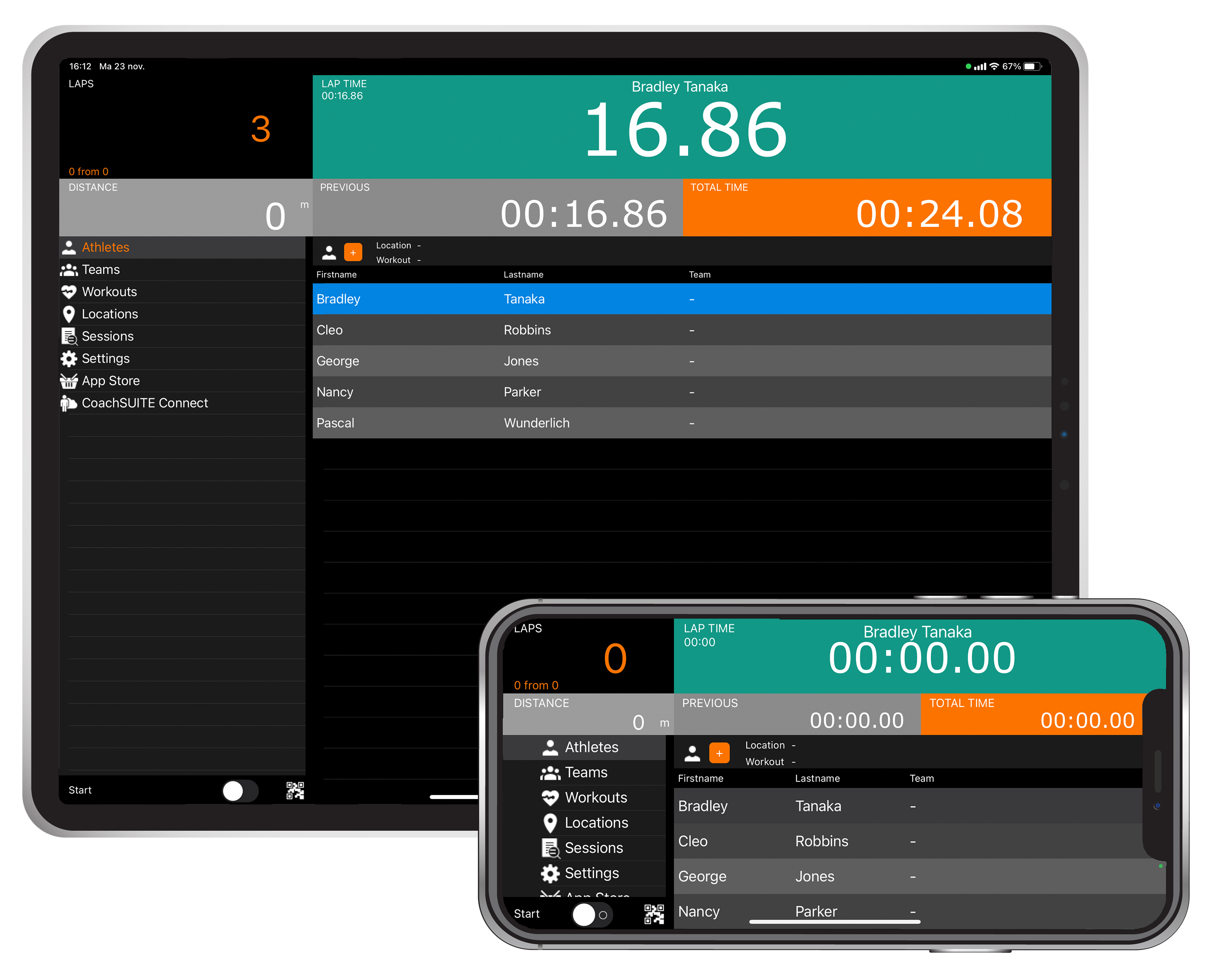Open the Locations section
This screenshot has width=1225, height=980.
pos(109,315)
